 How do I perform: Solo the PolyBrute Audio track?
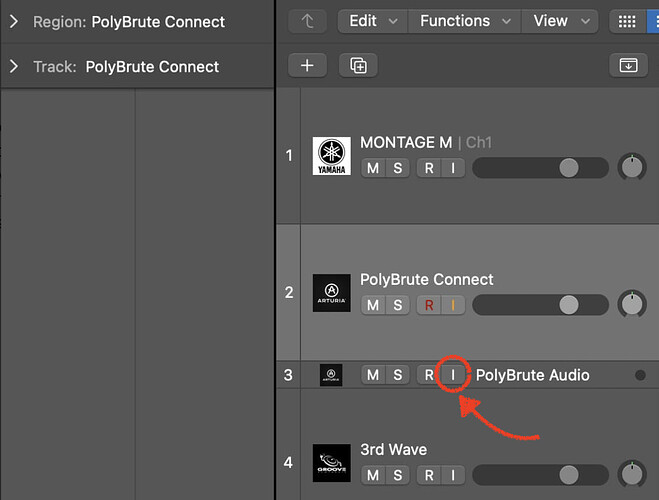click(398, 375)
